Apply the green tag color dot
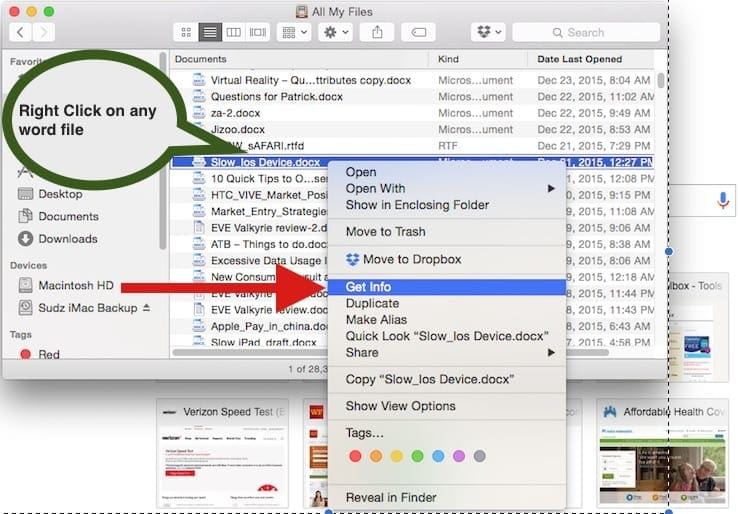Image resolution: width=740 pixels, height=514 pixels. pos(418,456)
